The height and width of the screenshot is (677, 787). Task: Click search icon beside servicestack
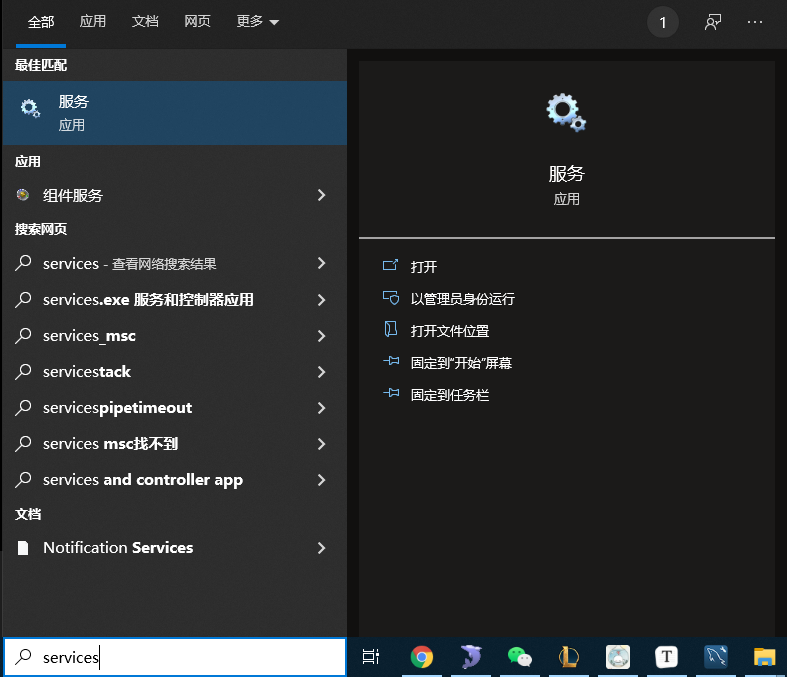23,371
